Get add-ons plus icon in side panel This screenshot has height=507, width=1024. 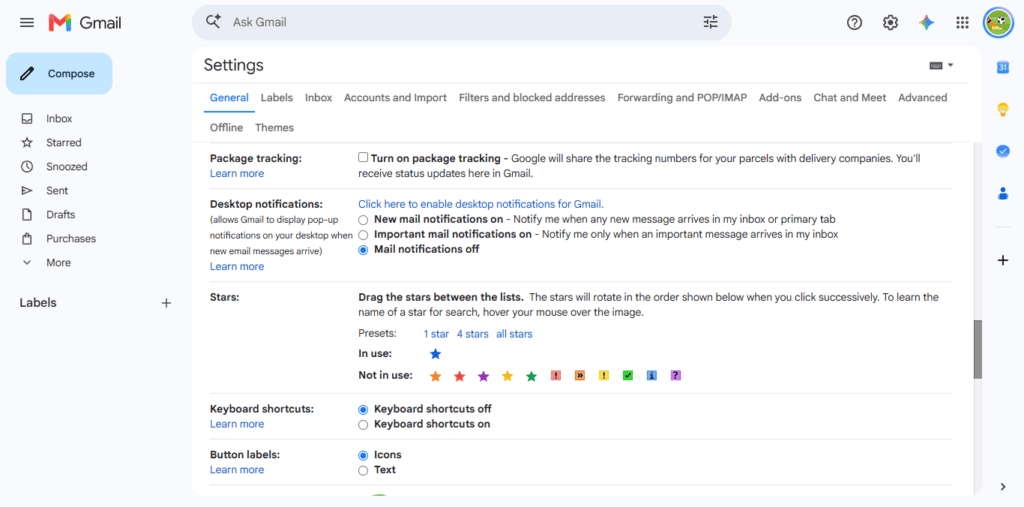(x=1002, y=261)
